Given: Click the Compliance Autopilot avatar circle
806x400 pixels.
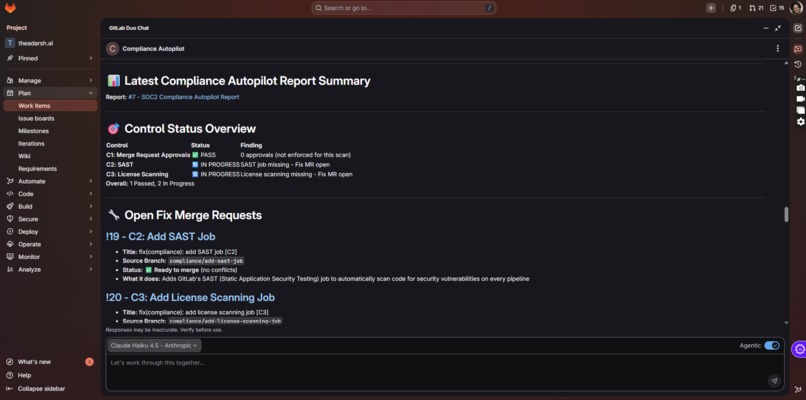Looking at the screenshot, I should pos(112,49).
